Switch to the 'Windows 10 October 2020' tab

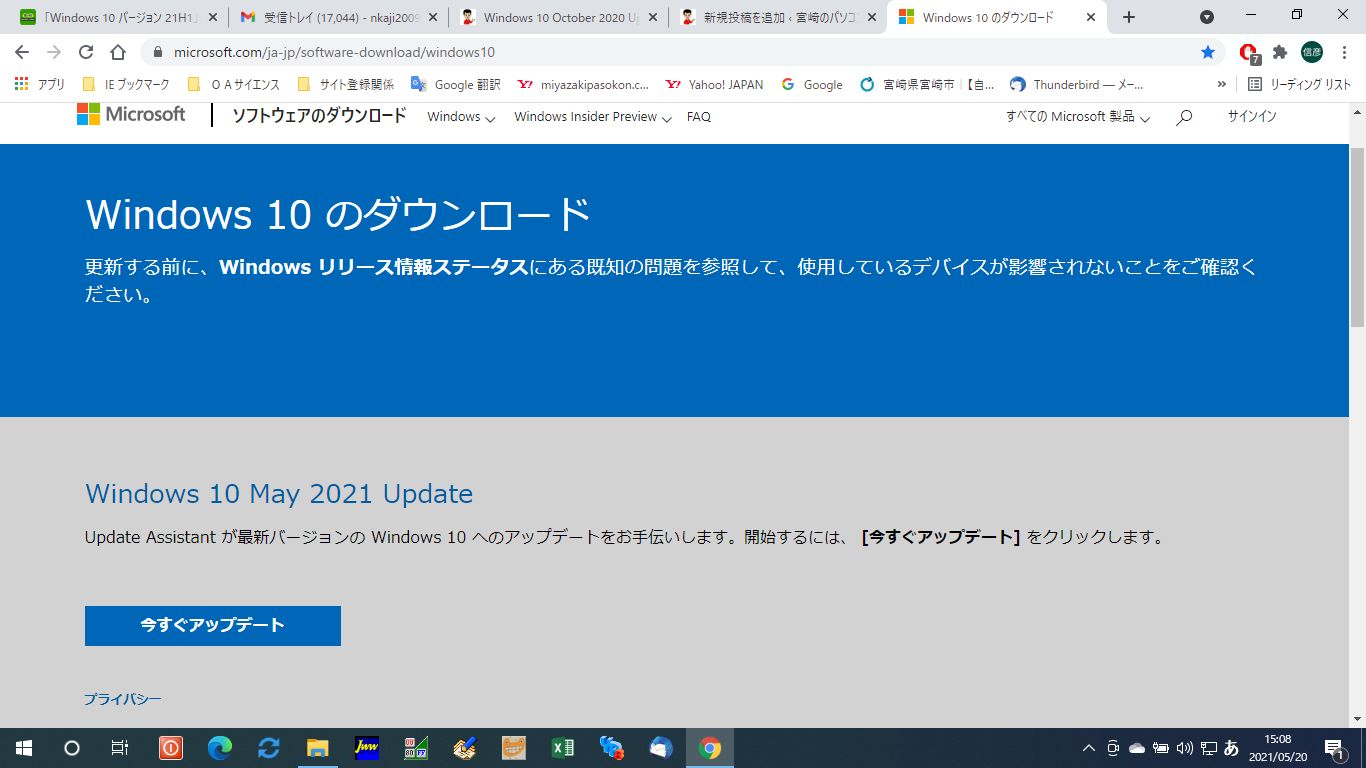pyautogui.click(x=557, y=18)
